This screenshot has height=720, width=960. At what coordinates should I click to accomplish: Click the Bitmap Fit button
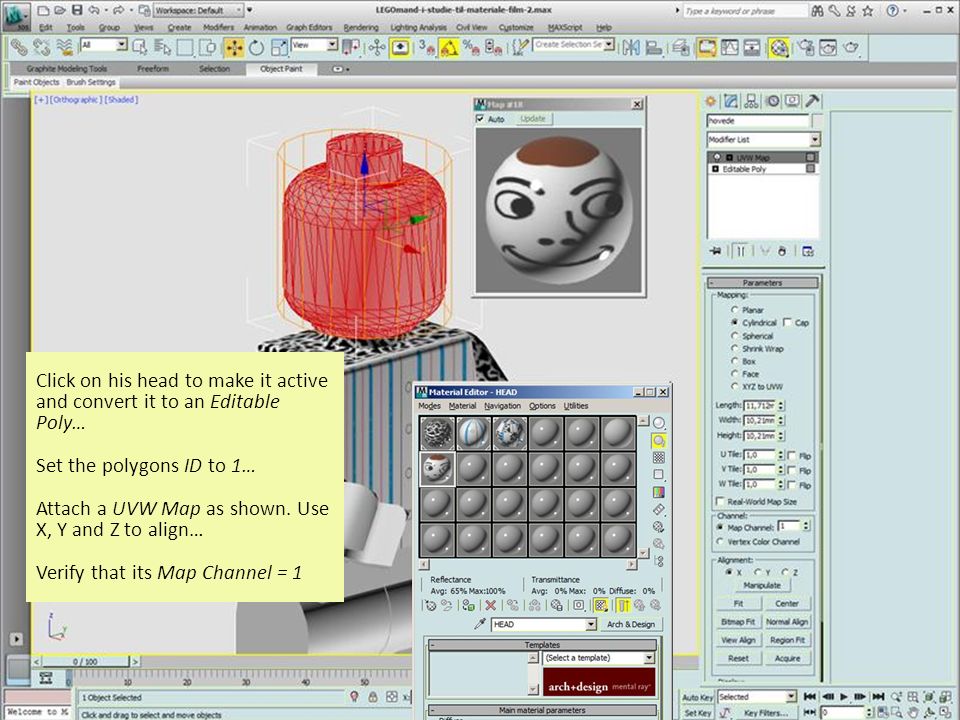tap(738, 621)
